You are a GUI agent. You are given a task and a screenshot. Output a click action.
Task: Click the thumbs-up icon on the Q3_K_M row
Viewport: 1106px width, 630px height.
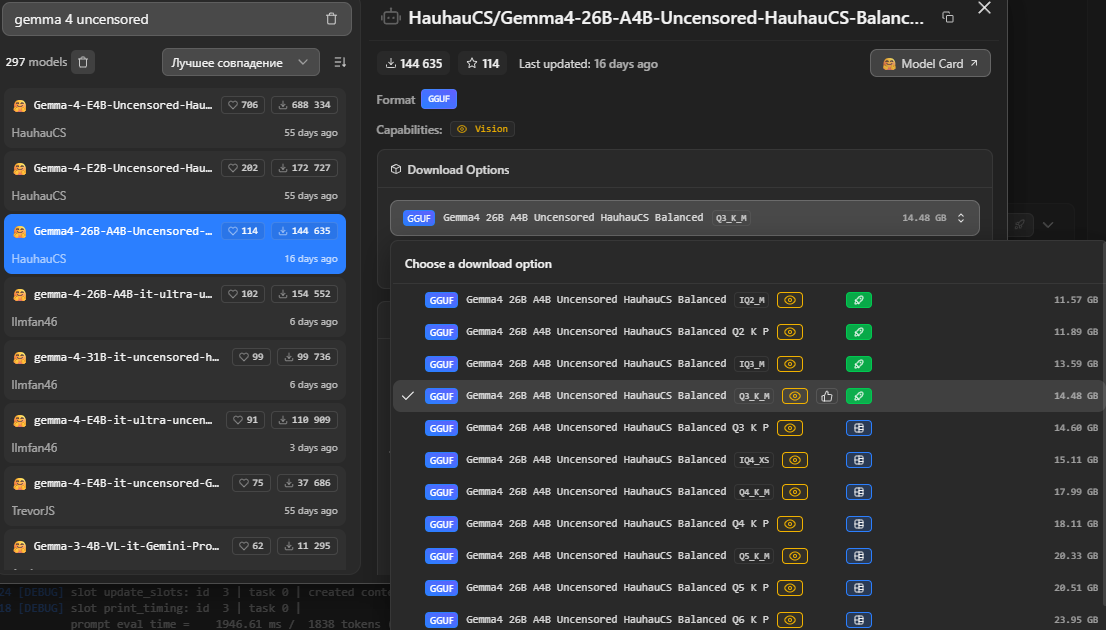(x=827, y=396)
